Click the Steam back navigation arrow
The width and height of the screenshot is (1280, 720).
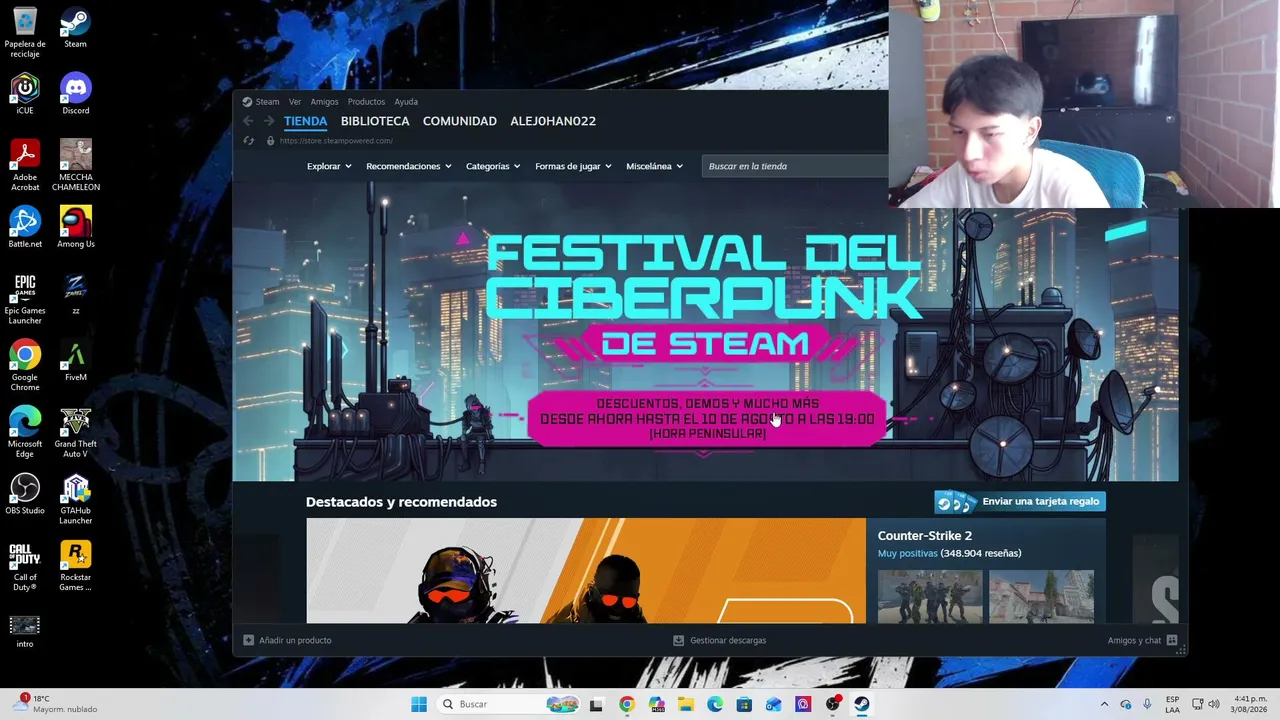pyautogui.click(x=248, y=121)
